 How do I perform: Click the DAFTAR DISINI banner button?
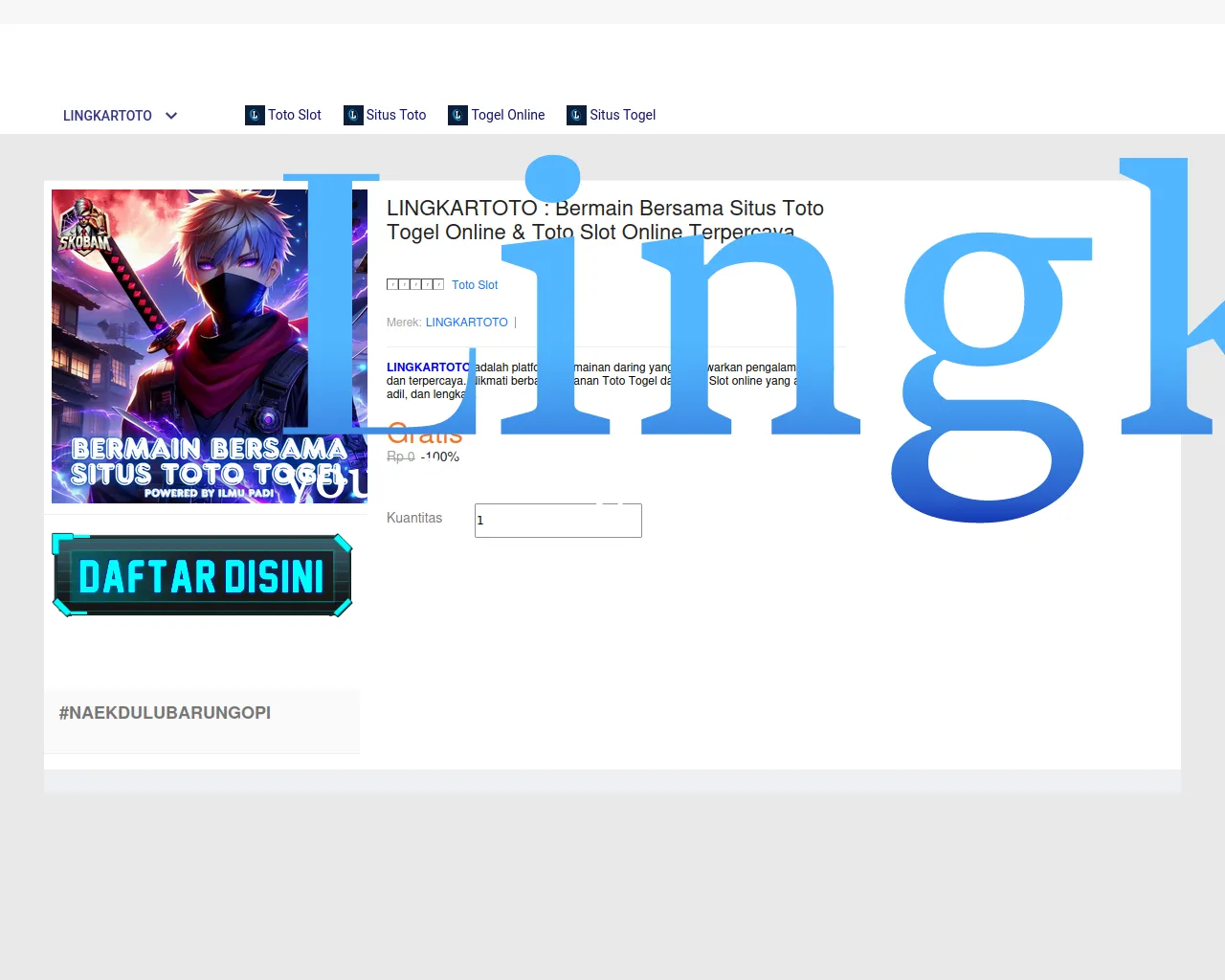coord(202,575)
